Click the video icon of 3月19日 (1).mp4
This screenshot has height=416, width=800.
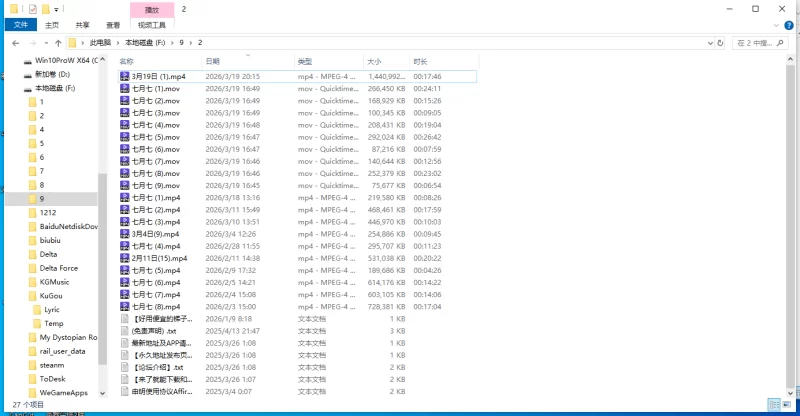coord(125,76)
